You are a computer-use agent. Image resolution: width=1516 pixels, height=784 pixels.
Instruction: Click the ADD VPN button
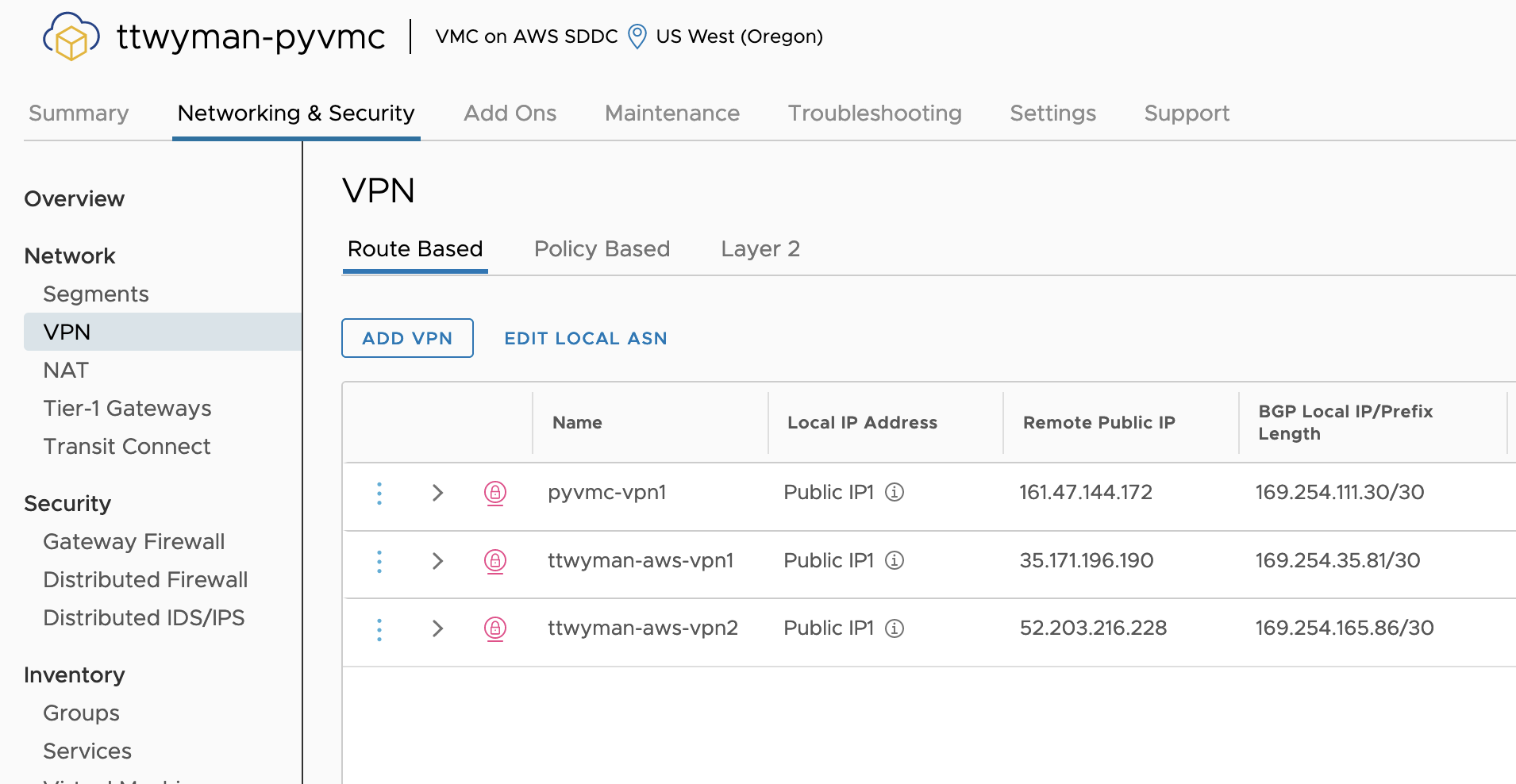tap(407, 338)
